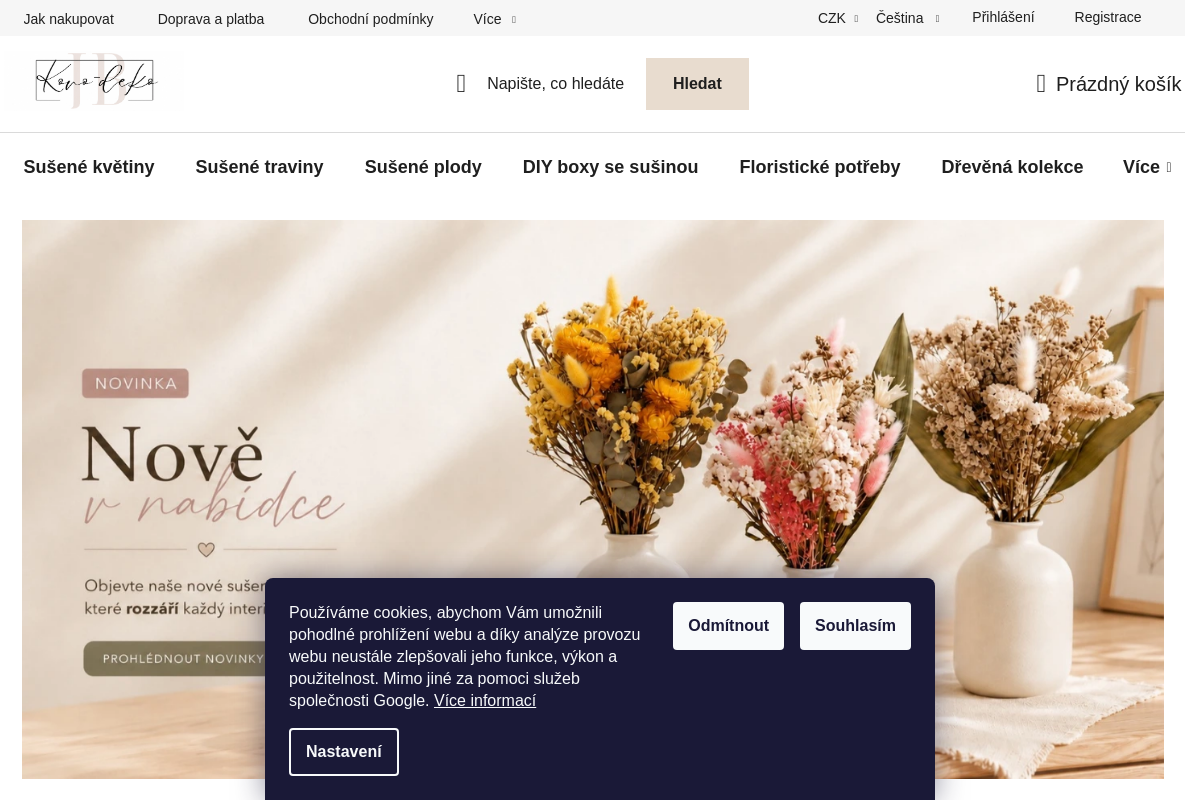This screenshot has width=1200, height=800.
Task: Open the Dřevěná kolekce category
Action: [1012, 167]
